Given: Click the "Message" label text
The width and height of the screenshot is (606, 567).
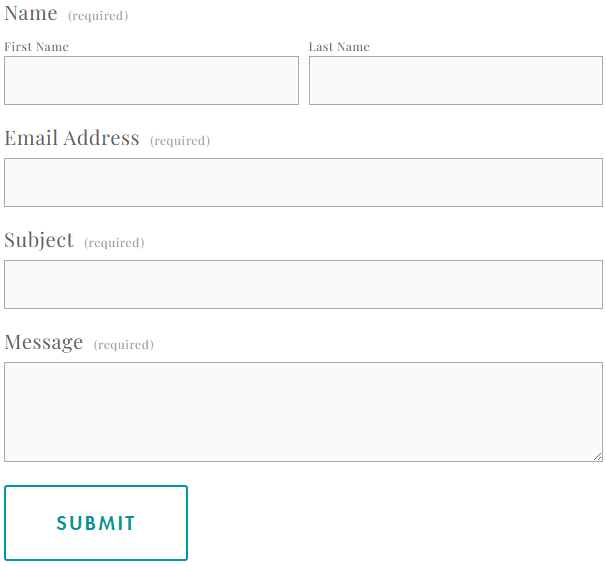Looking at the screenshot, I should (x=44, y=342).
